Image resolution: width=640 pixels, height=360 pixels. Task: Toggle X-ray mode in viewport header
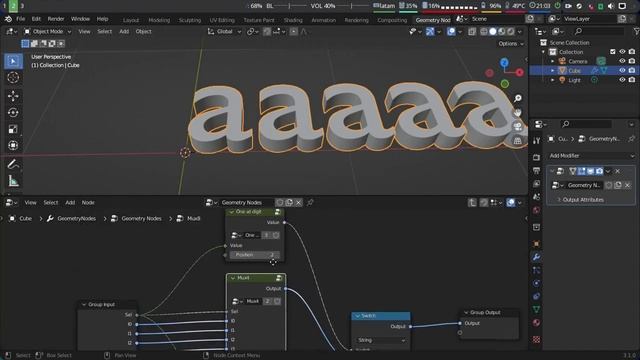472,31
